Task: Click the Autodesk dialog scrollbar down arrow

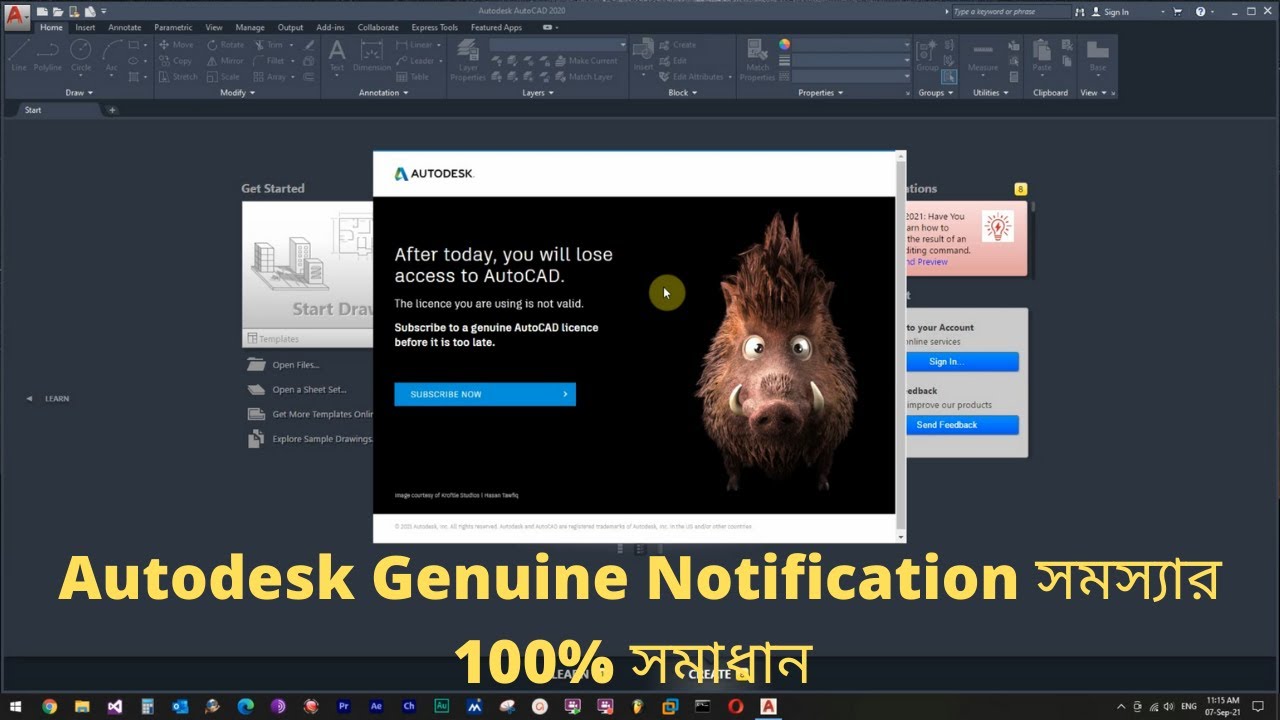Action: click(x=901, y=537)
